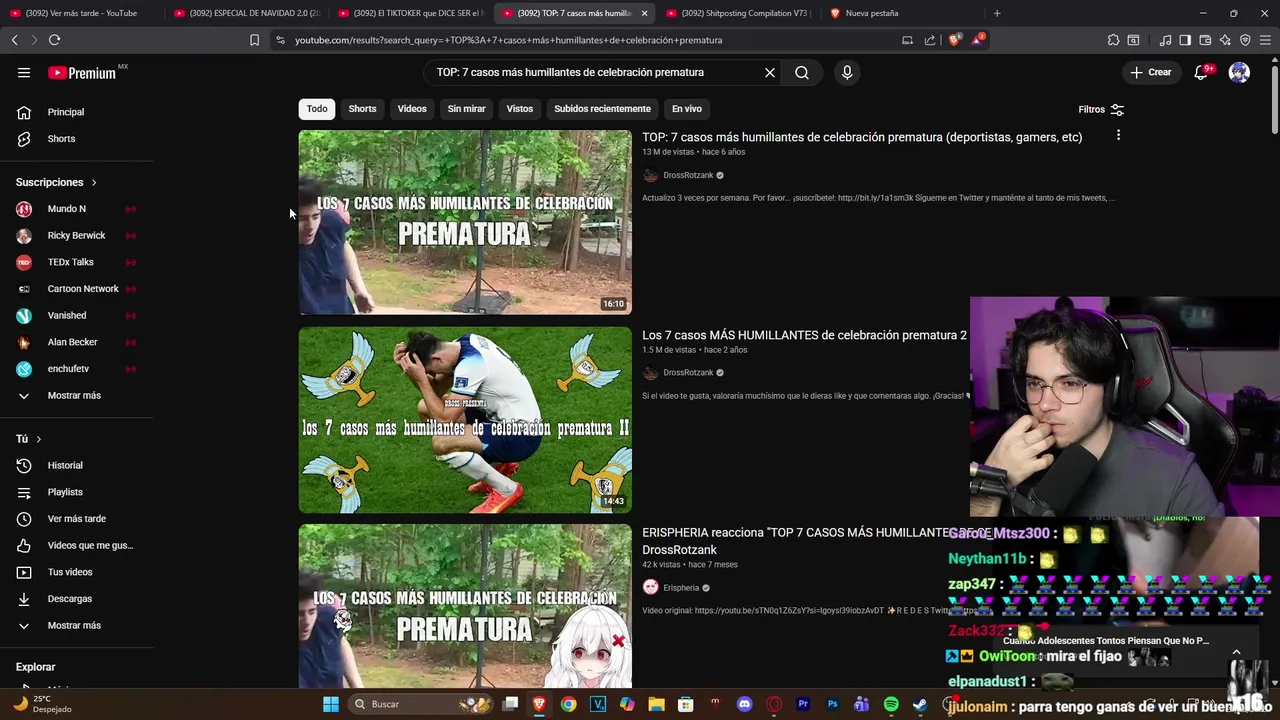Viewport: 1280px width, 720px height.
Task: Select the Videos filter chip
Action: pyautogui.click(x=412, y=109)
